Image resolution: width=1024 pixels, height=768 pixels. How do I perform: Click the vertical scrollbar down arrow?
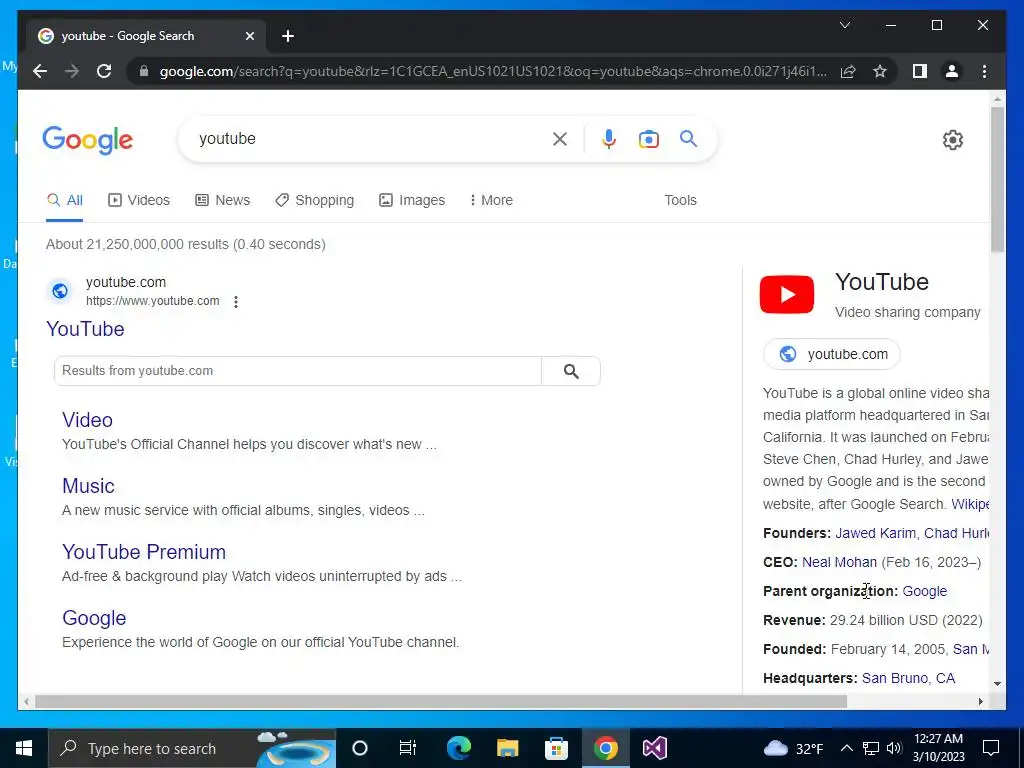click(997, 684)
